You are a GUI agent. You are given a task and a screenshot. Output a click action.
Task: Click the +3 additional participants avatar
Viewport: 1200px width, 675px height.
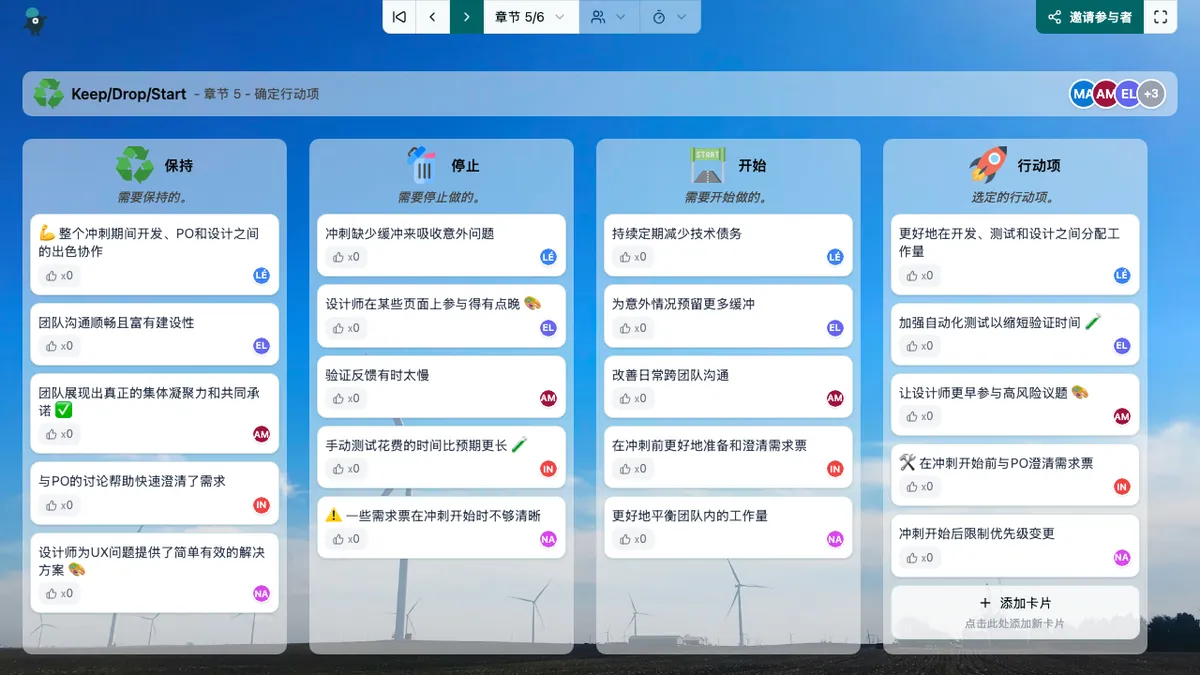click(x=1151, y=94)
